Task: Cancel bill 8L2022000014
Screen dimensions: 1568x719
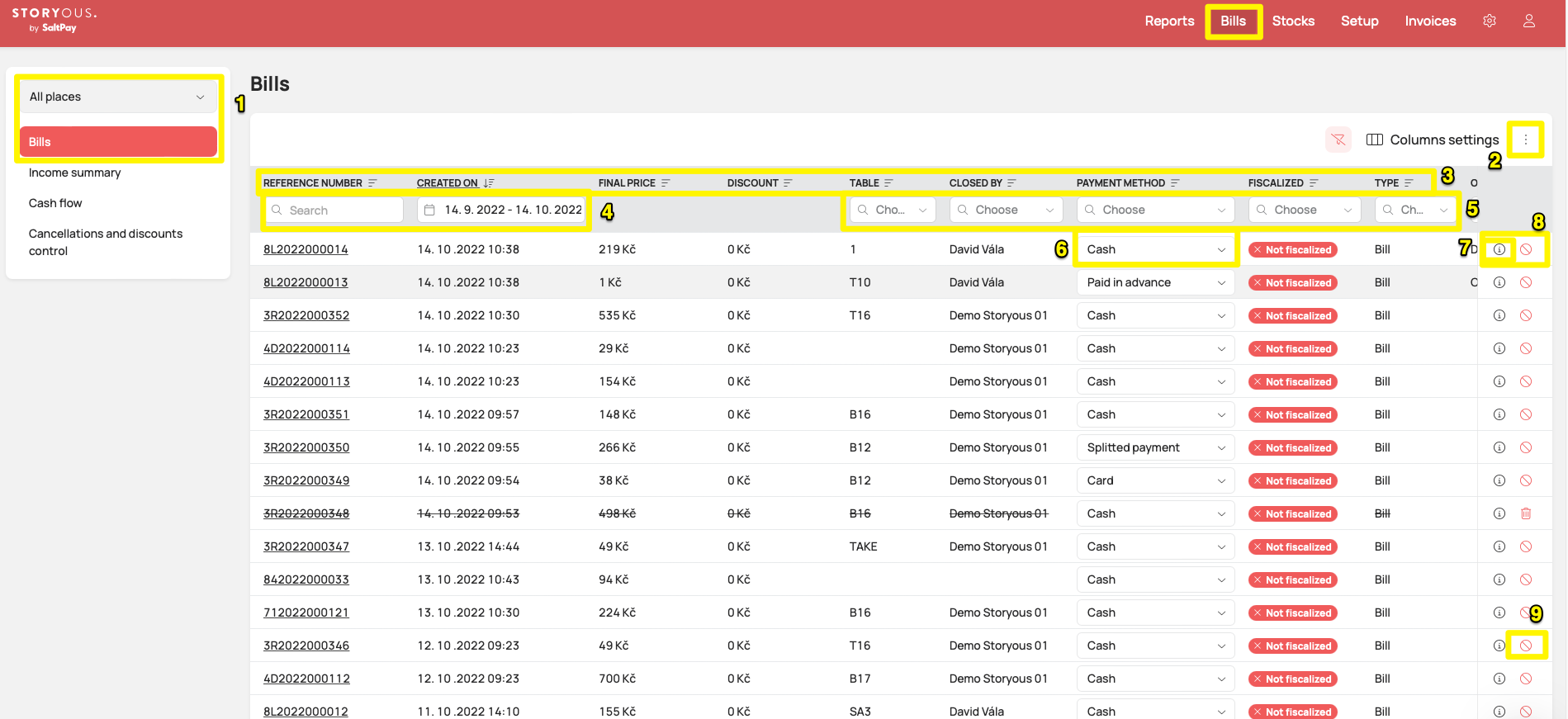Action: coord(1526,249)
